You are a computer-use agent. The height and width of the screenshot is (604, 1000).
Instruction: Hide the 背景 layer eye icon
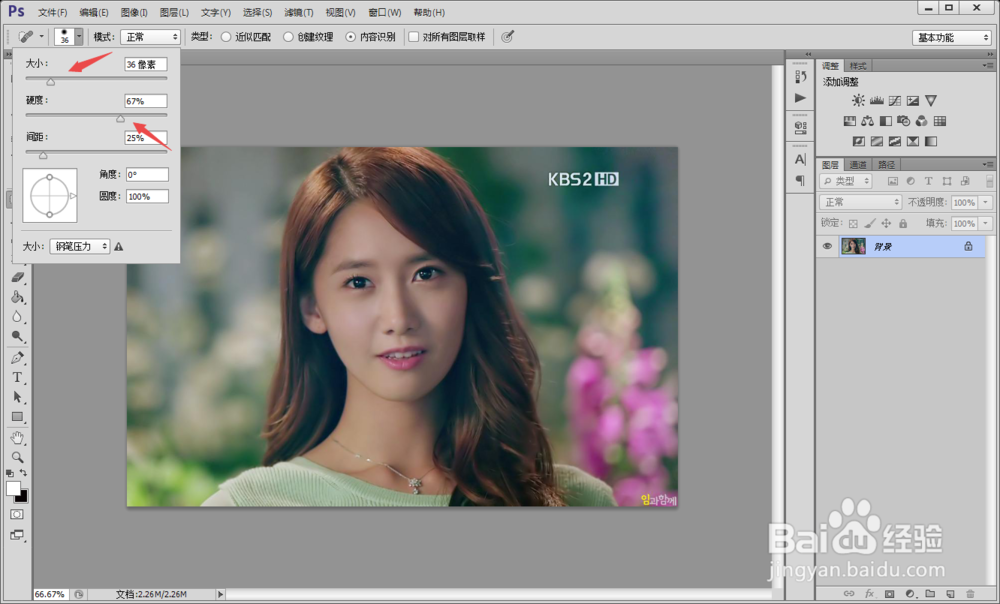[x=827, y=246]
